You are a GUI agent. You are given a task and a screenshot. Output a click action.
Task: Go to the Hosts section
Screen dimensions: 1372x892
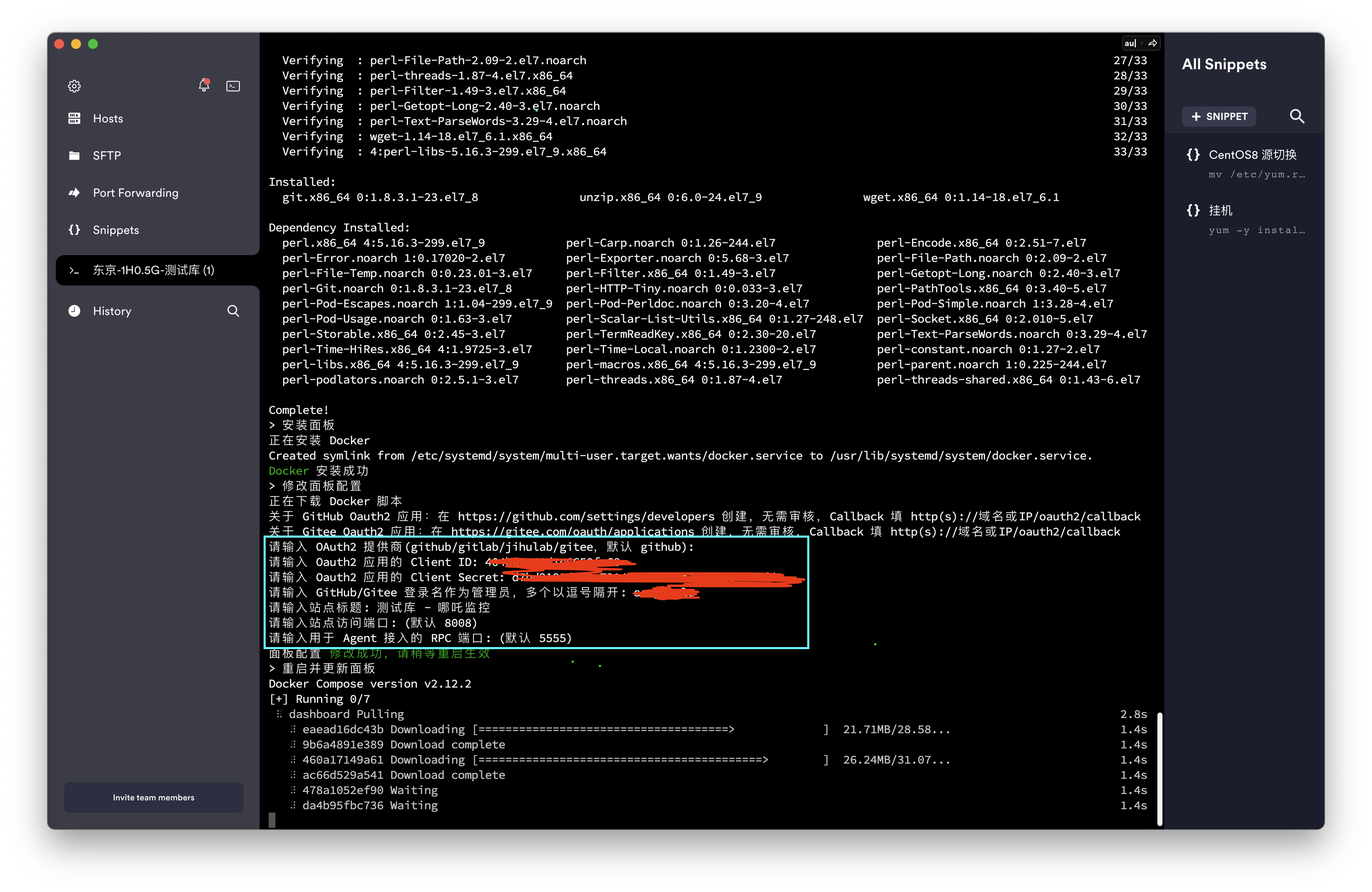coord(108,118)
